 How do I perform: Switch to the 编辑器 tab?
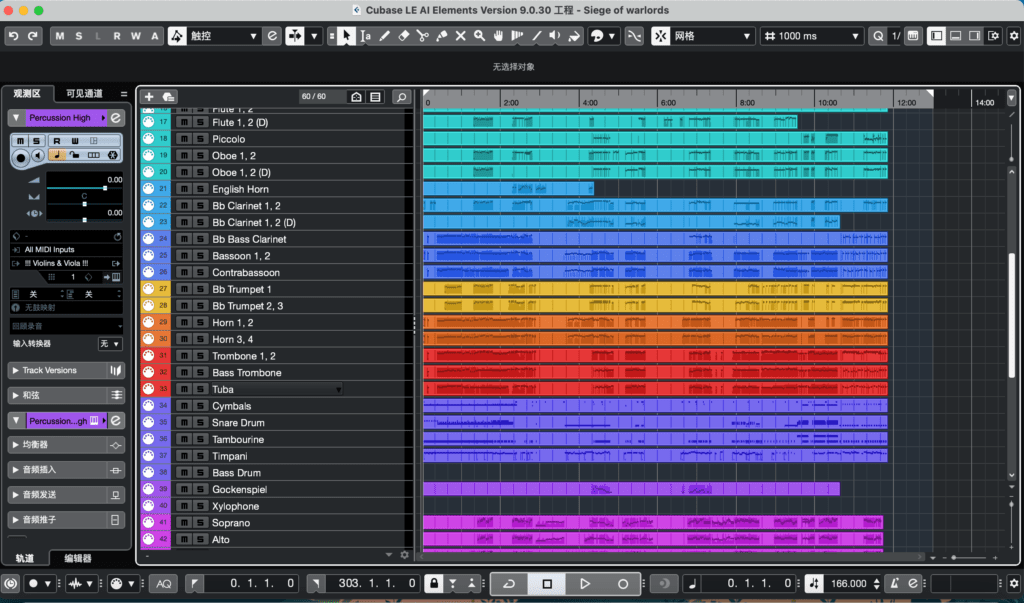[77, 558]
